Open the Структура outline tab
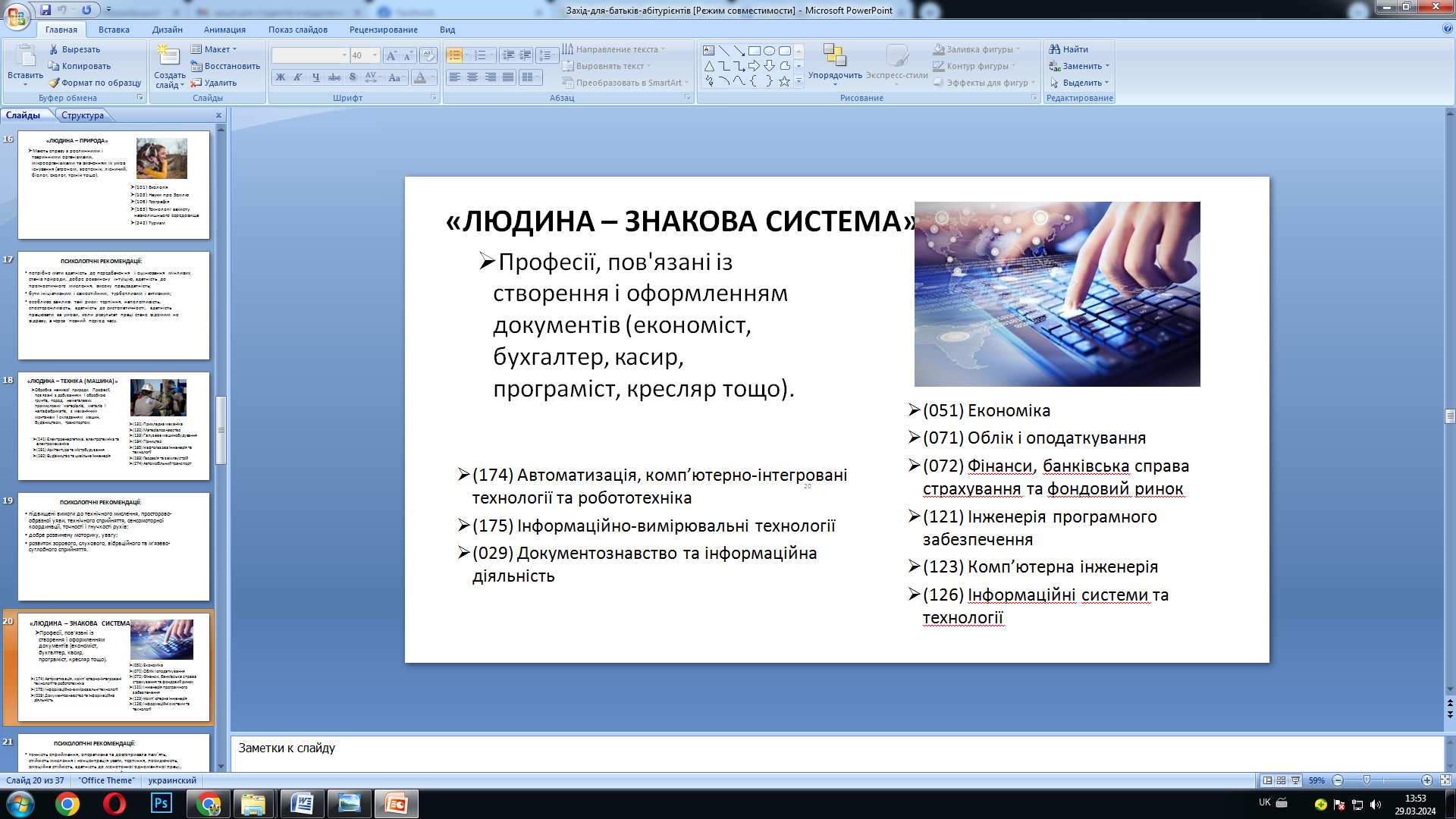This screenshot has width=1456, height=819. 83,115
